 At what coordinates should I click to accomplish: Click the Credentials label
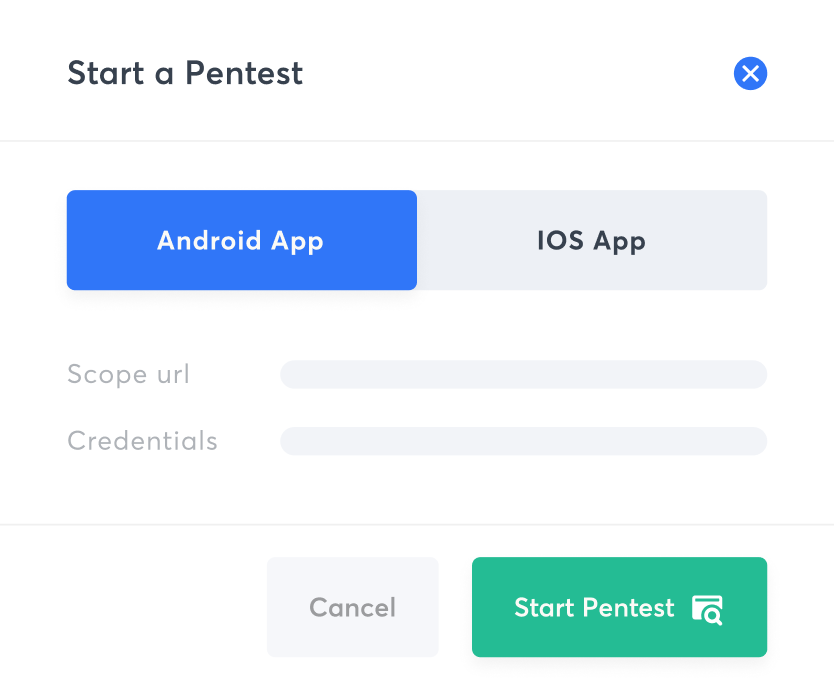click(143, 441)
